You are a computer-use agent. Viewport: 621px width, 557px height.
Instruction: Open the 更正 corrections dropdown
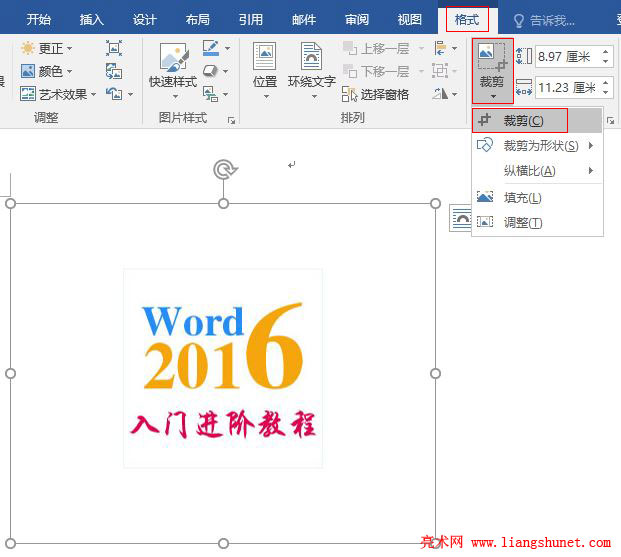[47, 48]
